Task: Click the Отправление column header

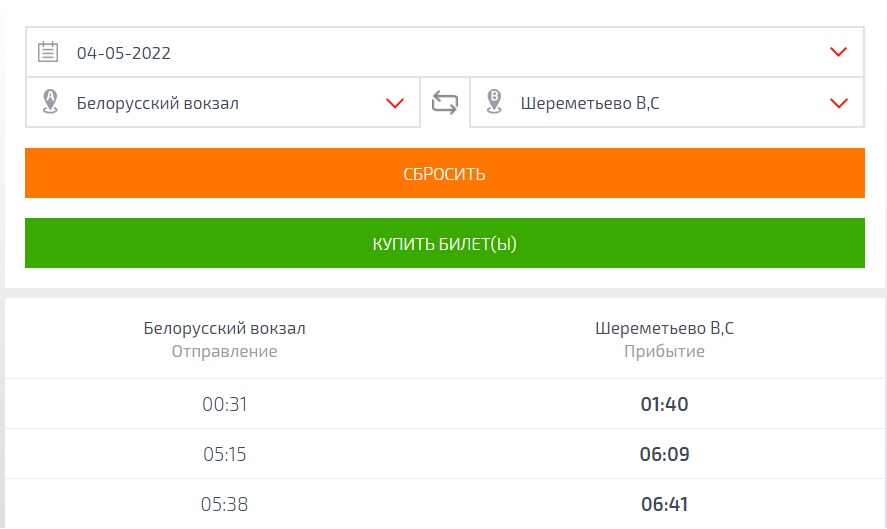Action: pos(225,352)
